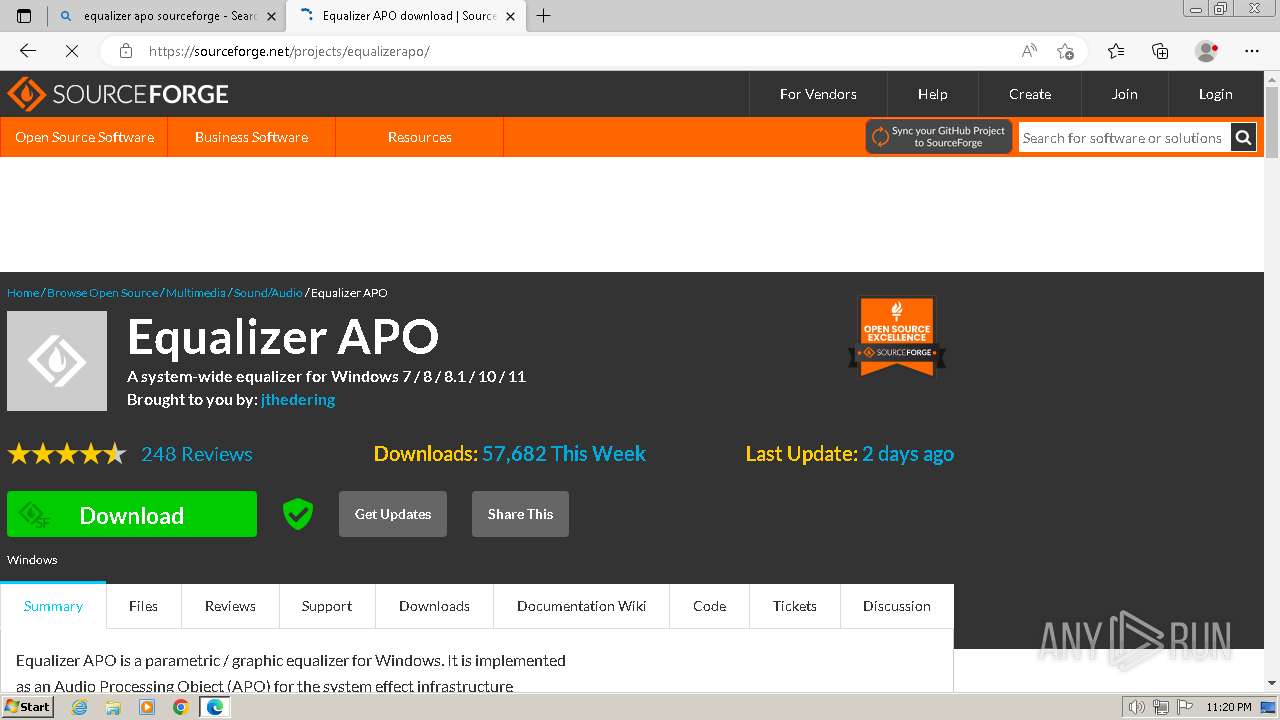Open File Explorer from taskbar
1280x720 pixels.
113,707
